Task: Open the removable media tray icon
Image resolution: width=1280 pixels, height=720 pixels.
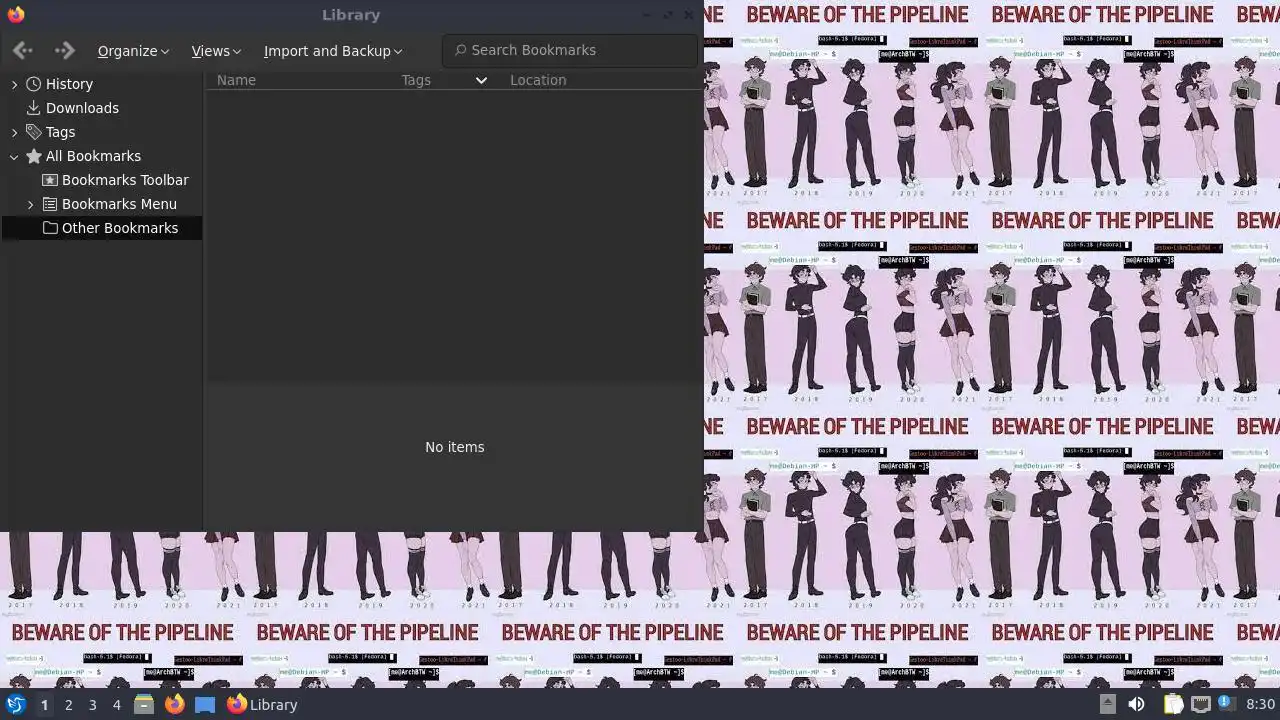Action: (x=1107, y=704)
